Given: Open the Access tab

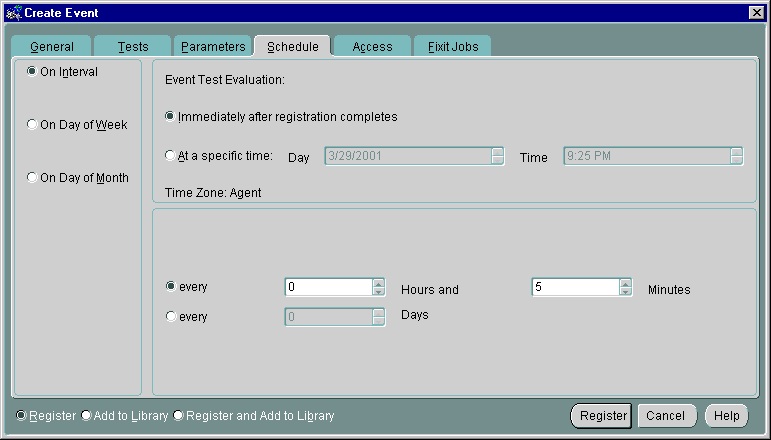Looking at the screenshot, I should (x=372, y=47).
